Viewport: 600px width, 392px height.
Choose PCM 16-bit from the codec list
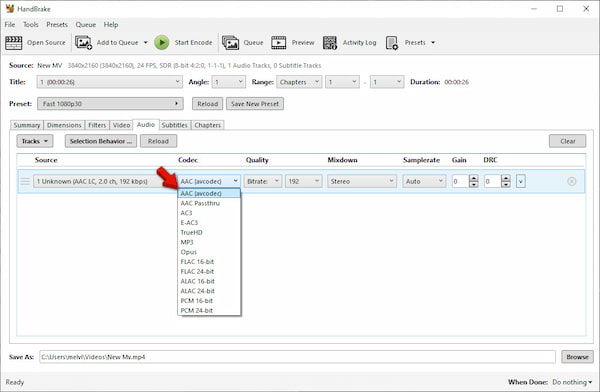(209, 301)
